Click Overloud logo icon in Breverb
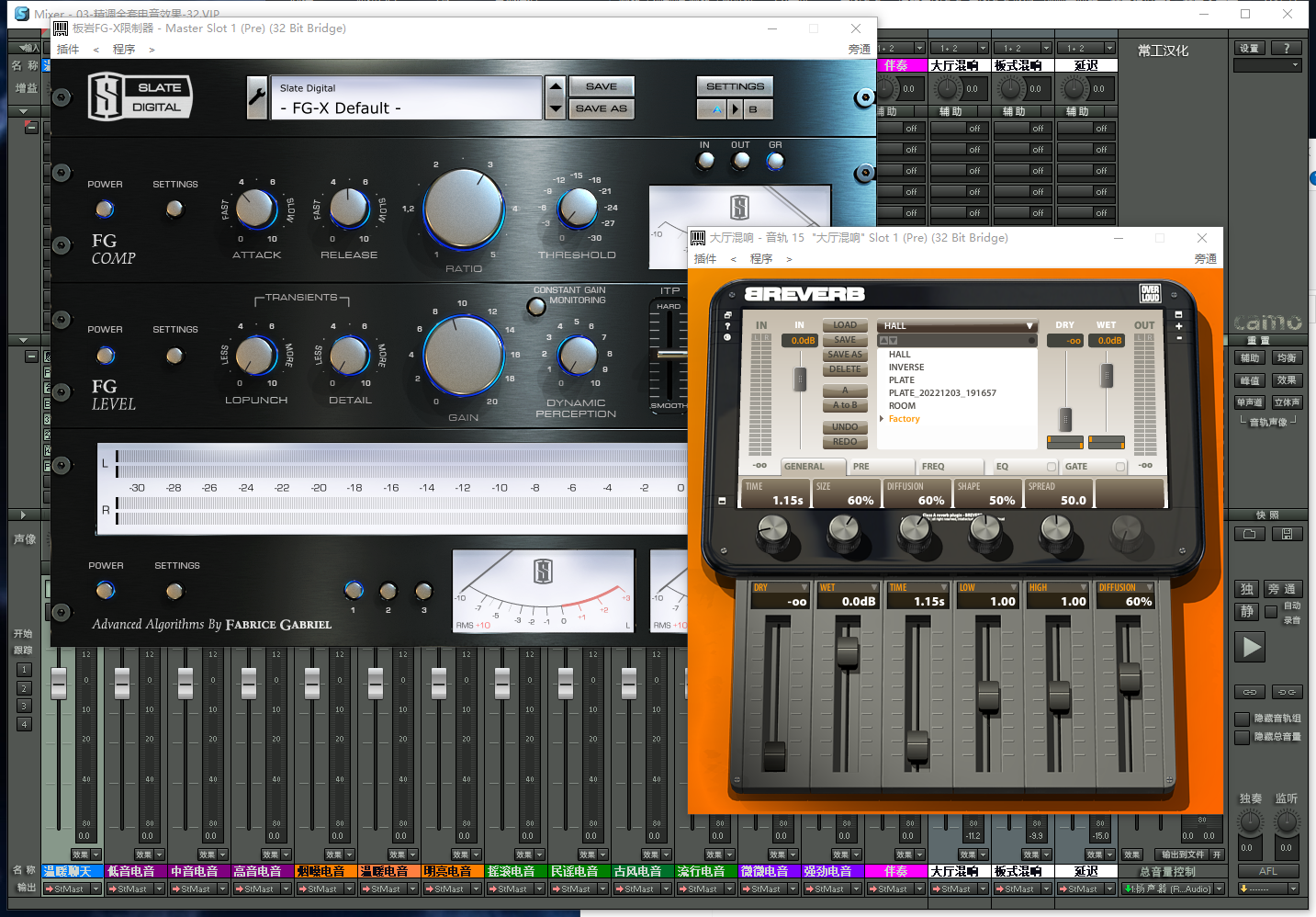This screenshot has width=1316, height=917. pyautogui.click(x=1150, y=294)
